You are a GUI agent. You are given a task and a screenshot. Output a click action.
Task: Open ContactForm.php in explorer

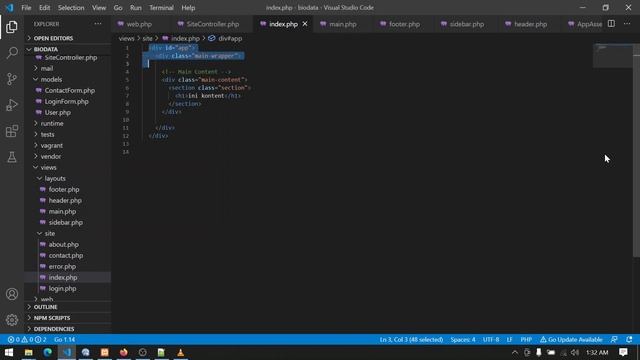pos(68,90)
